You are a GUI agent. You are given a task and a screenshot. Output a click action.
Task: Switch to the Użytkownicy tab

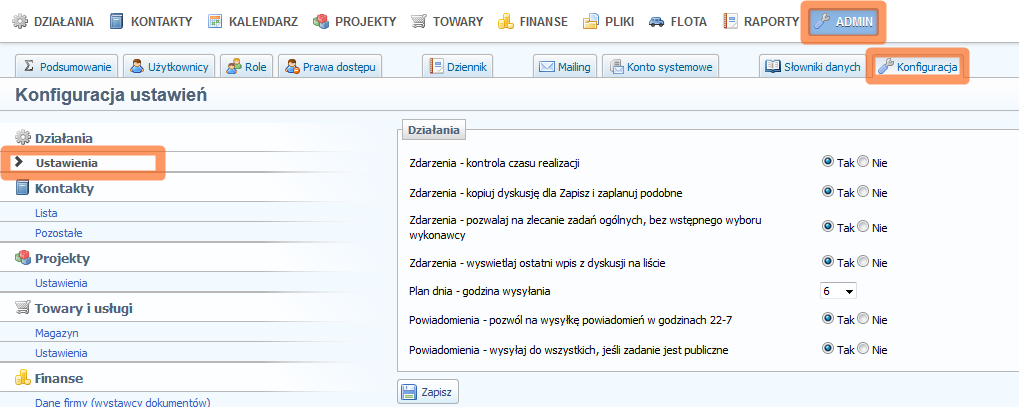click(168, 67)
